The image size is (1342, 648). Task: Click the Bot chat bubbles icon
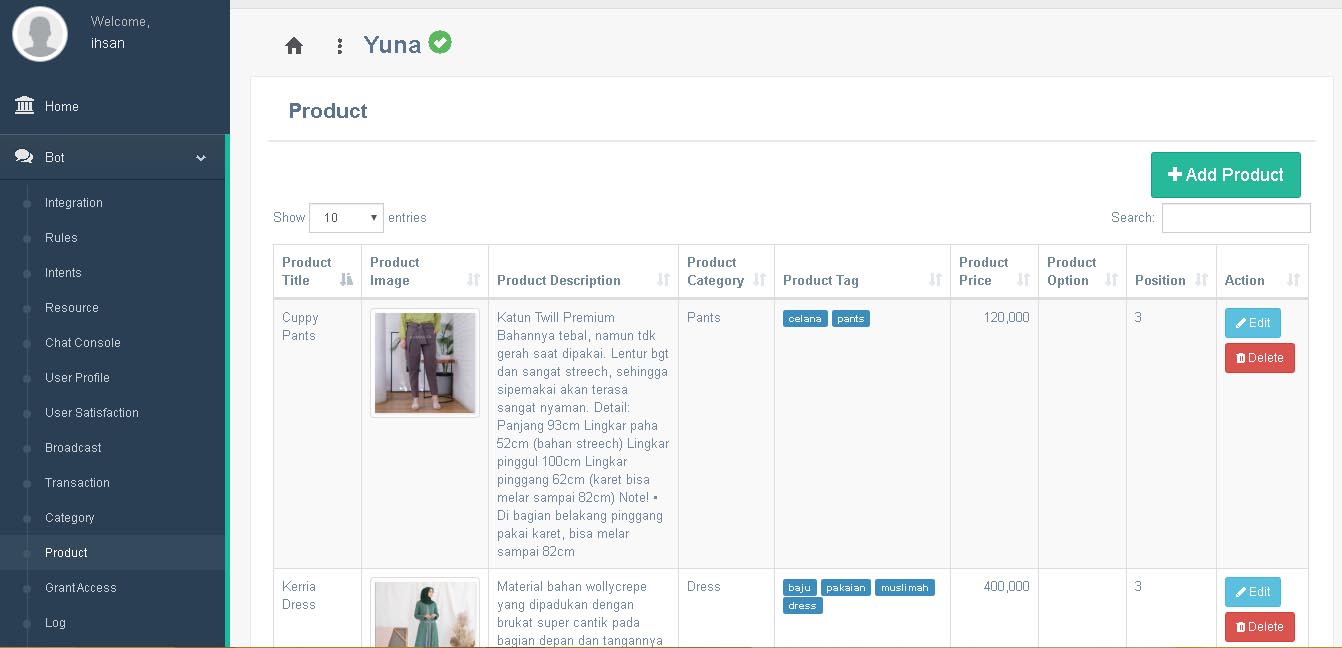[x=25, y=157]
